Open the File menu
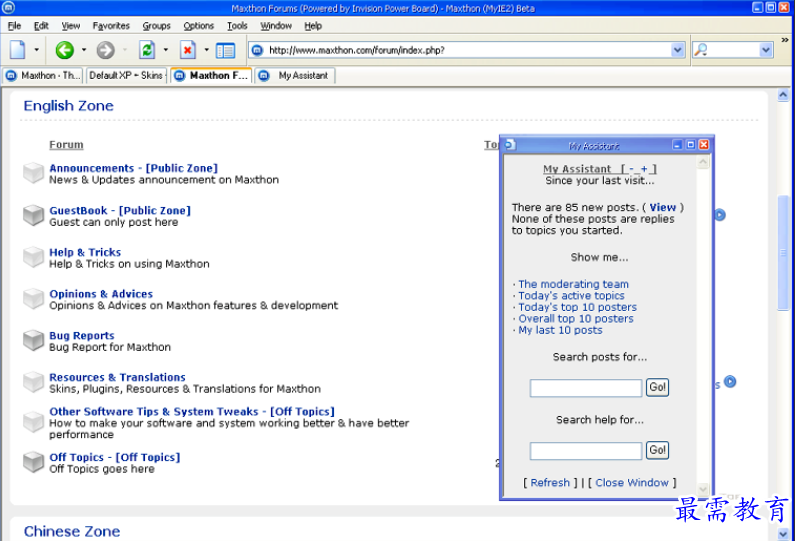Viewport: 797px width, 541px height. 14,25
